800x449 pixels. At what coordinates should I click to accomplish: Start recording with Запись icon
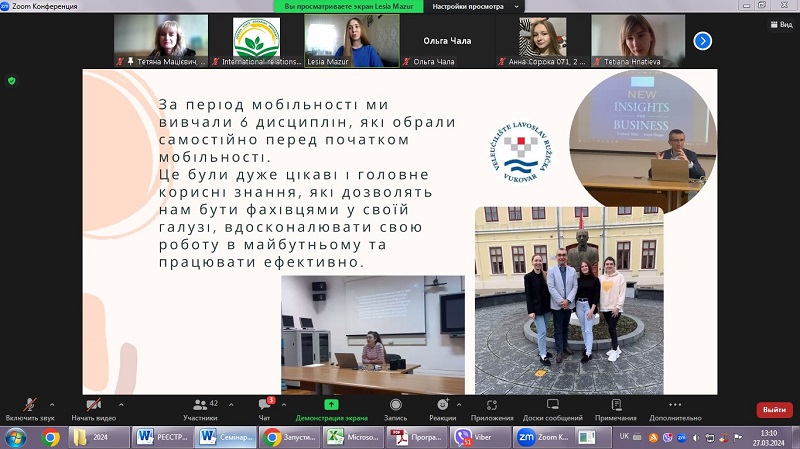[x=395, y=404]
